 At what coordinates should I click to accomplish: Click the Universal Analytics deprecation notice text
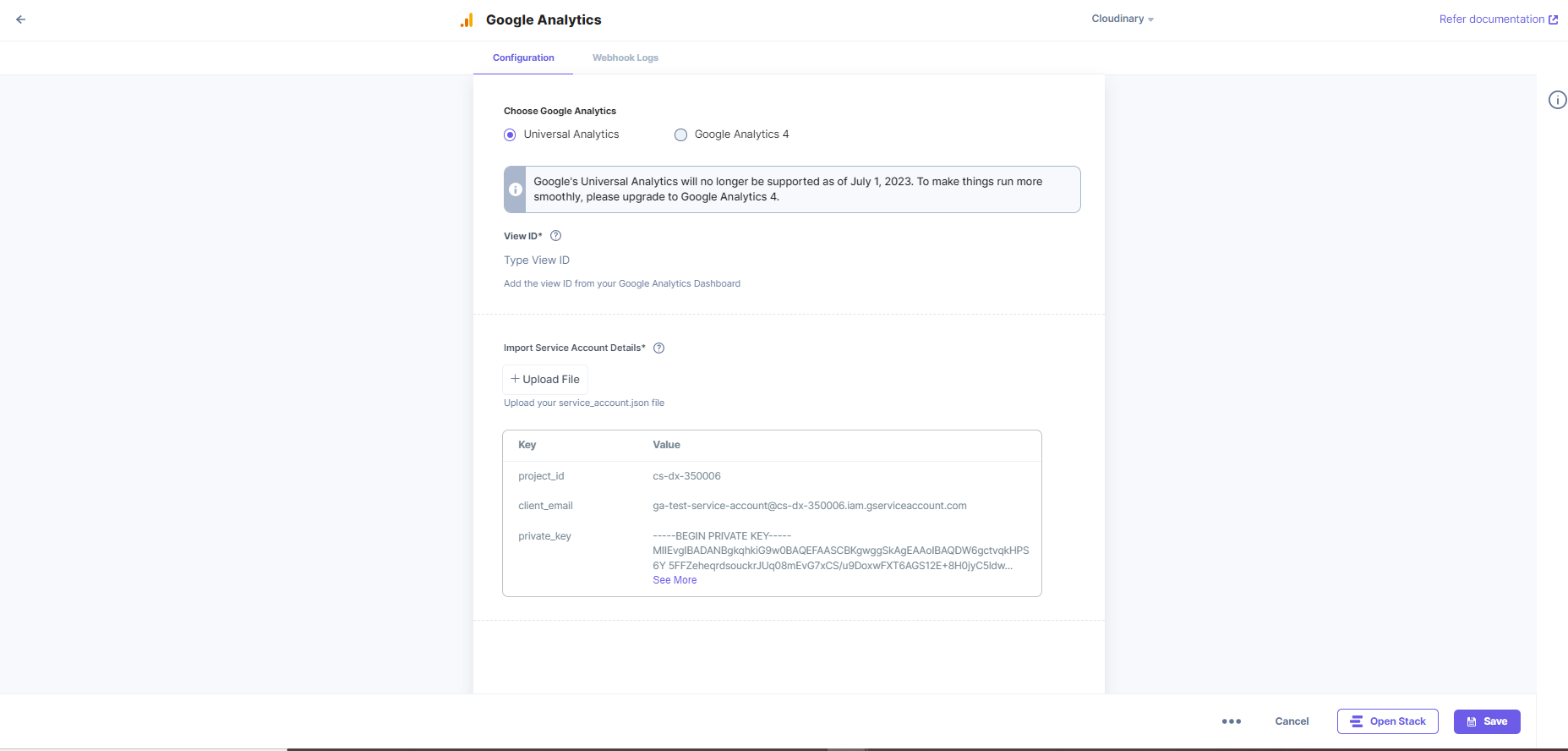[788, 189]
